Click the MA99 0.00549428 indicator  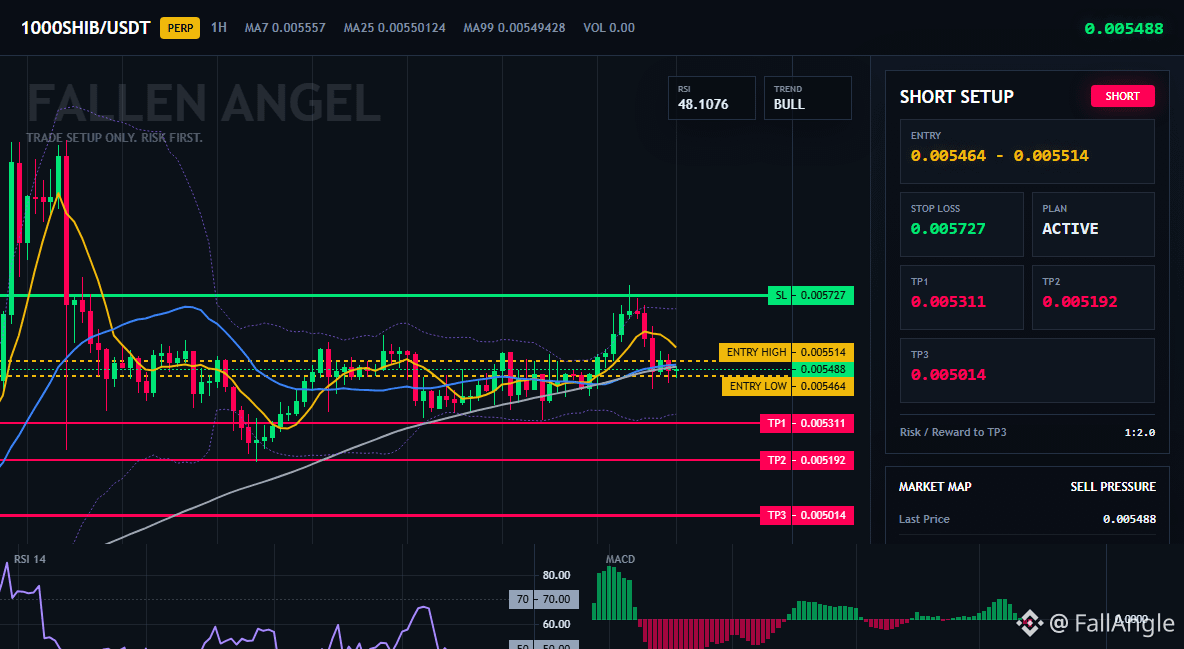pyautogui.click(x=514, y=28)
